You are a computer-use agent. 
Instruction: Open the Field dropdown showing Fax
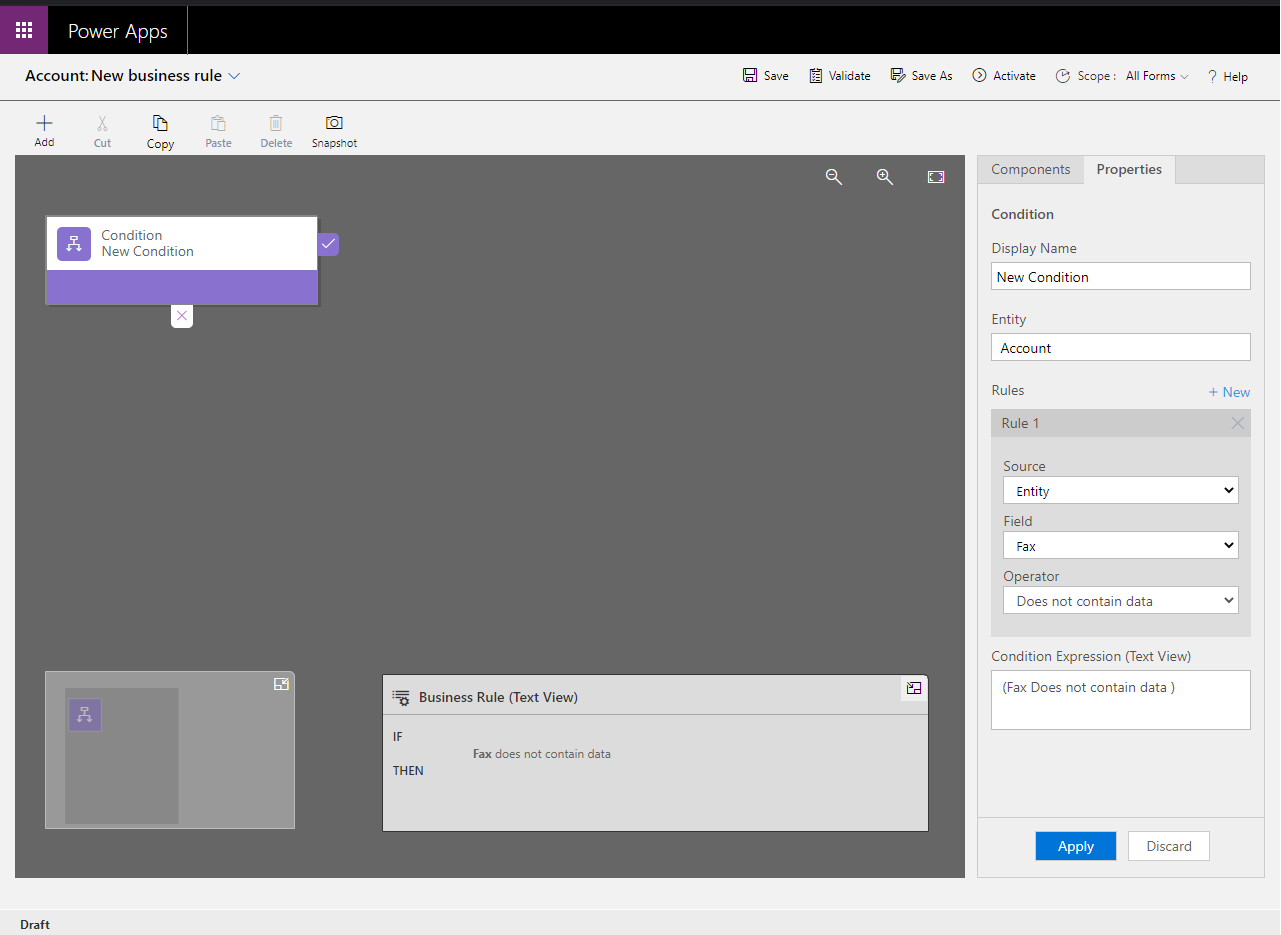(x=1120, y=545)
